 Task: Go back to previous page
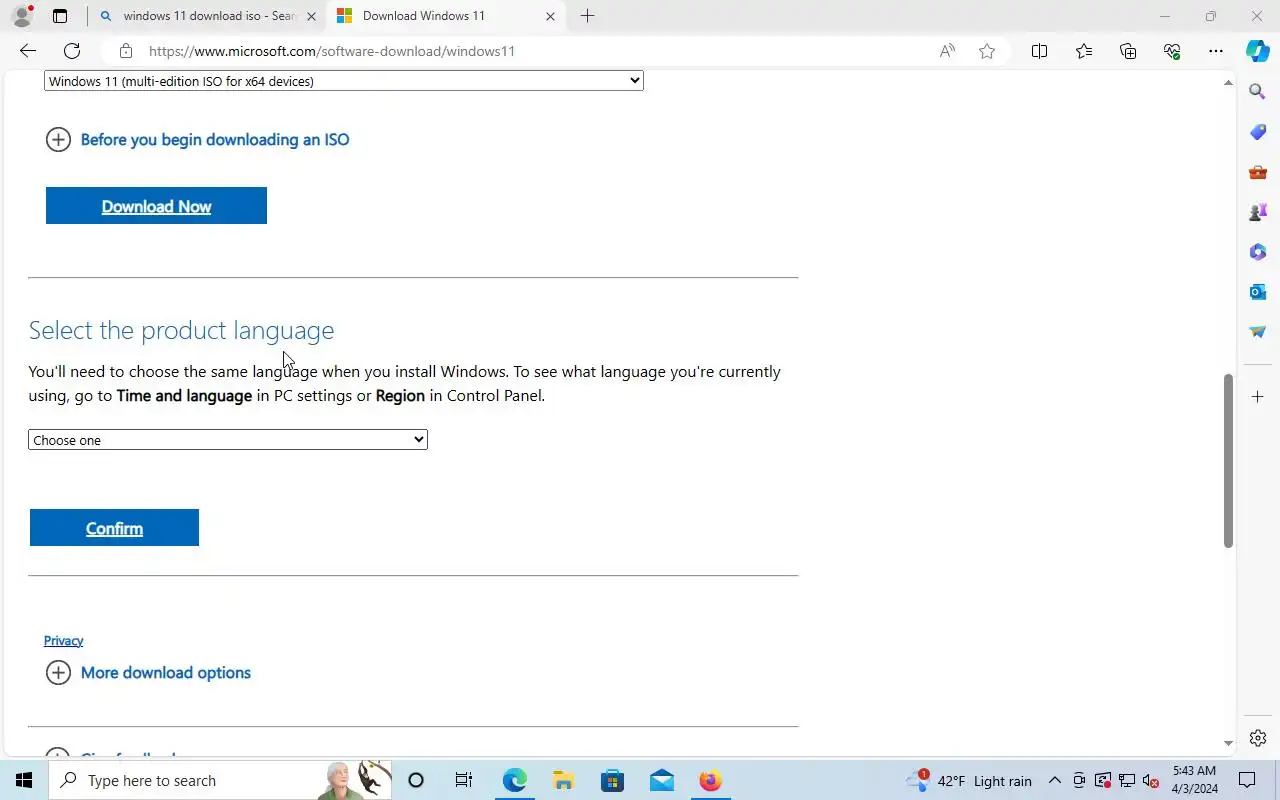[28, 51]
